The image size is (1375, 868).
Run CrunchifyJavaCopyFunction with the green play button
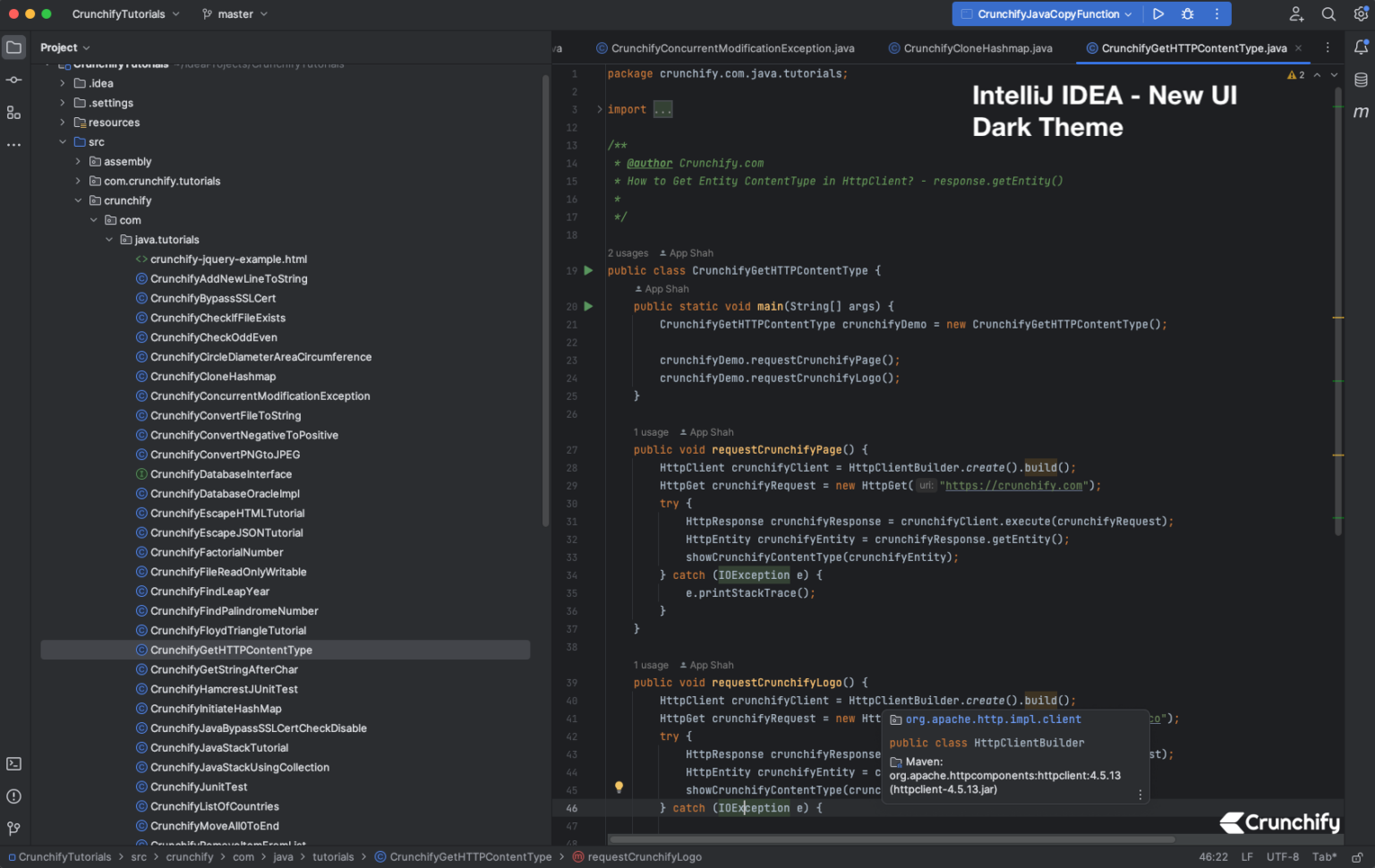[1157, 13]
